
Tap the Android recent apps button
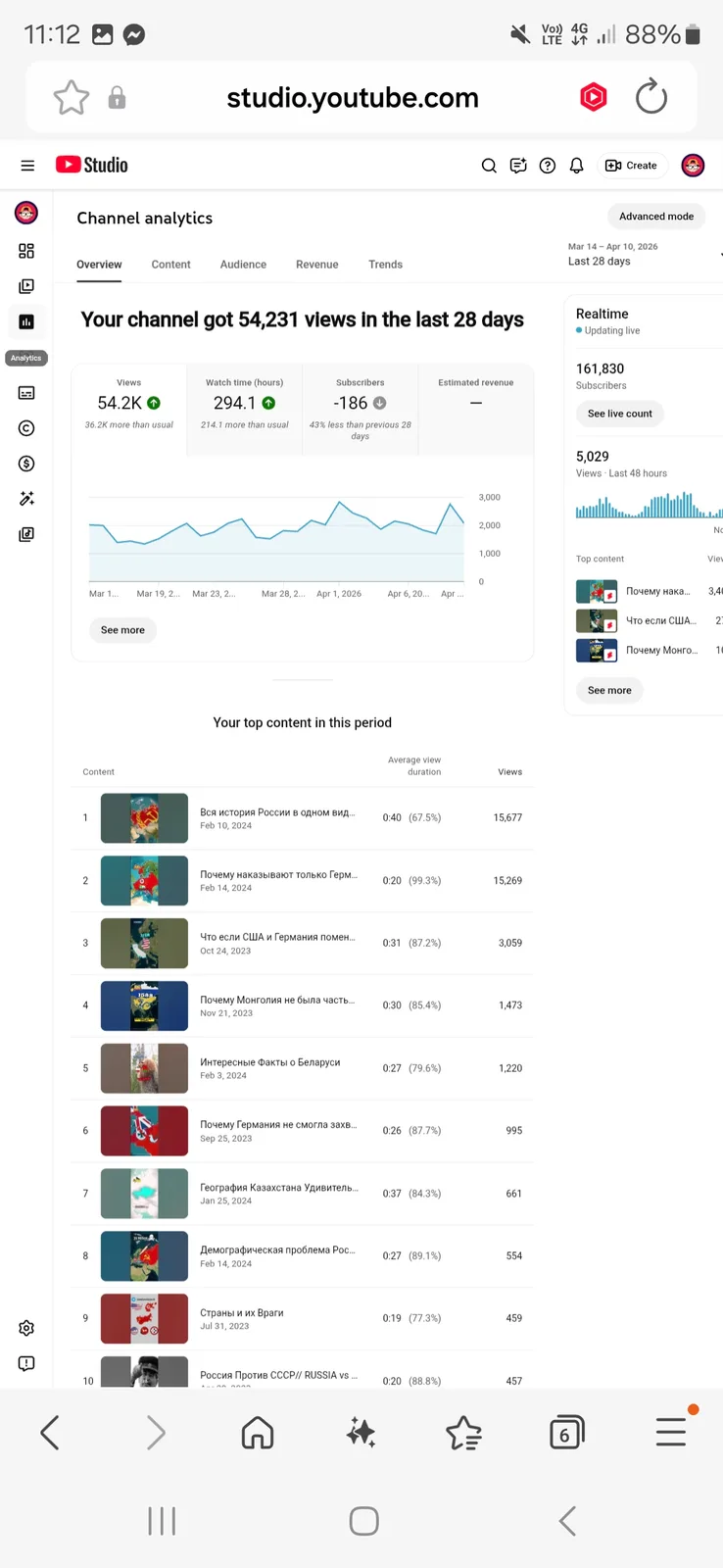[x=162, y=1521]
